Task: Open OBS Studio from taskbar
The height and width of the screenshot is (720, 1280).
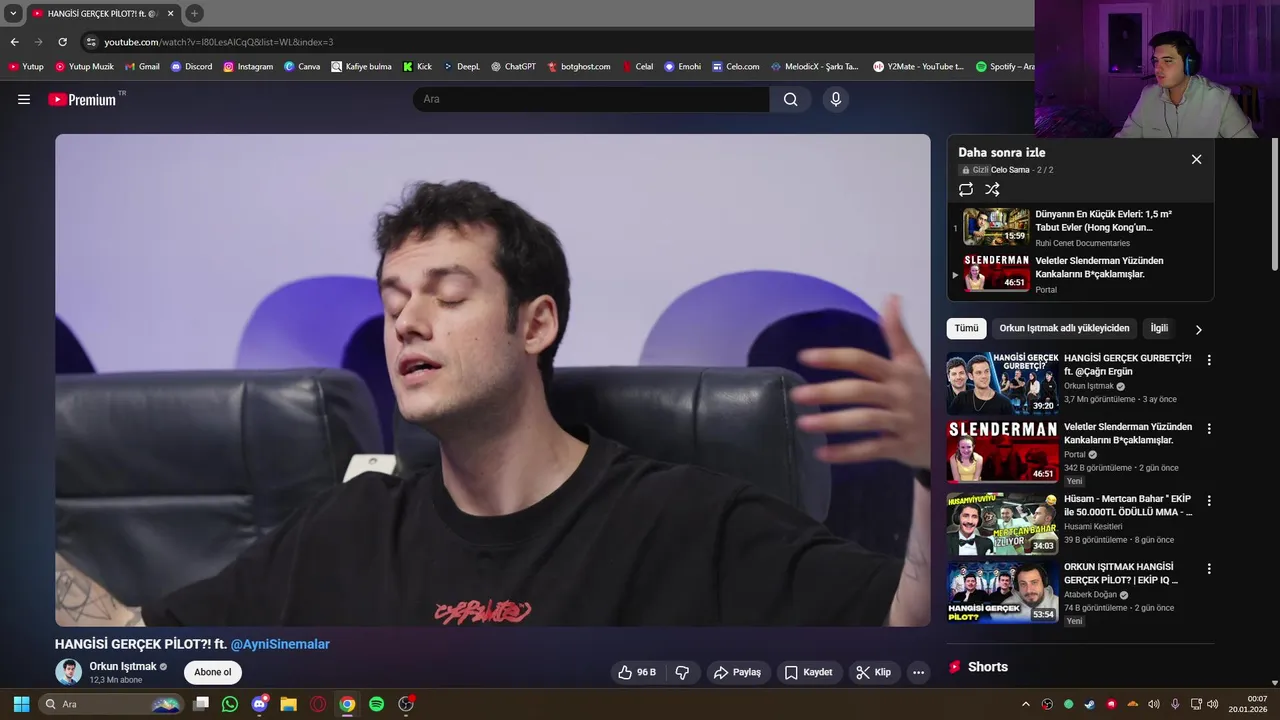Action: tap(406, 704)
